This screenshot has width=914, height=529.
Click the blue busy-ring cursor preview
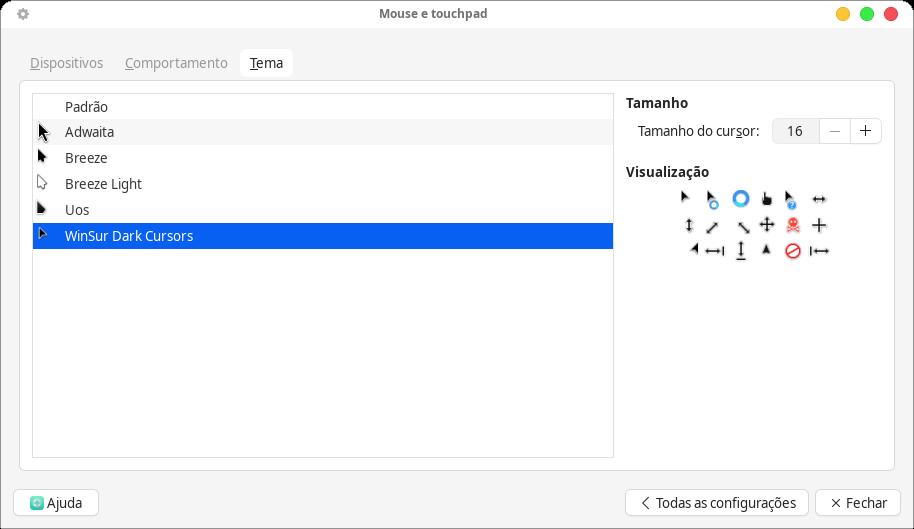(741, 199)
